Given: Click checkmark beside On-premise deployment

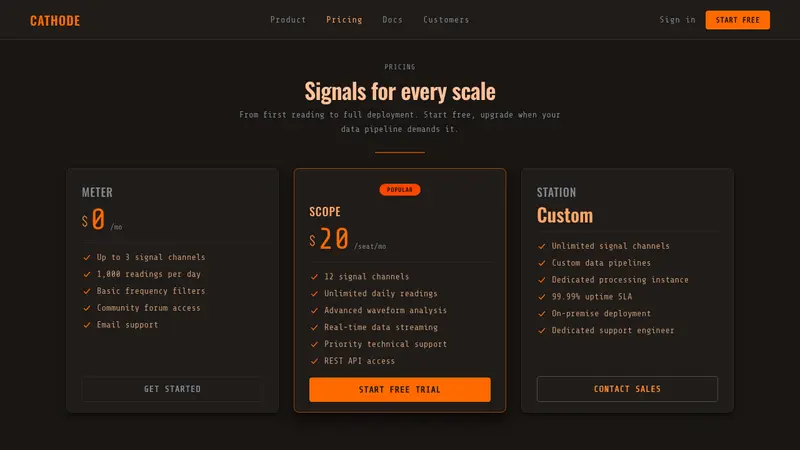Looking at the screenshot, I should pos(542,313).
